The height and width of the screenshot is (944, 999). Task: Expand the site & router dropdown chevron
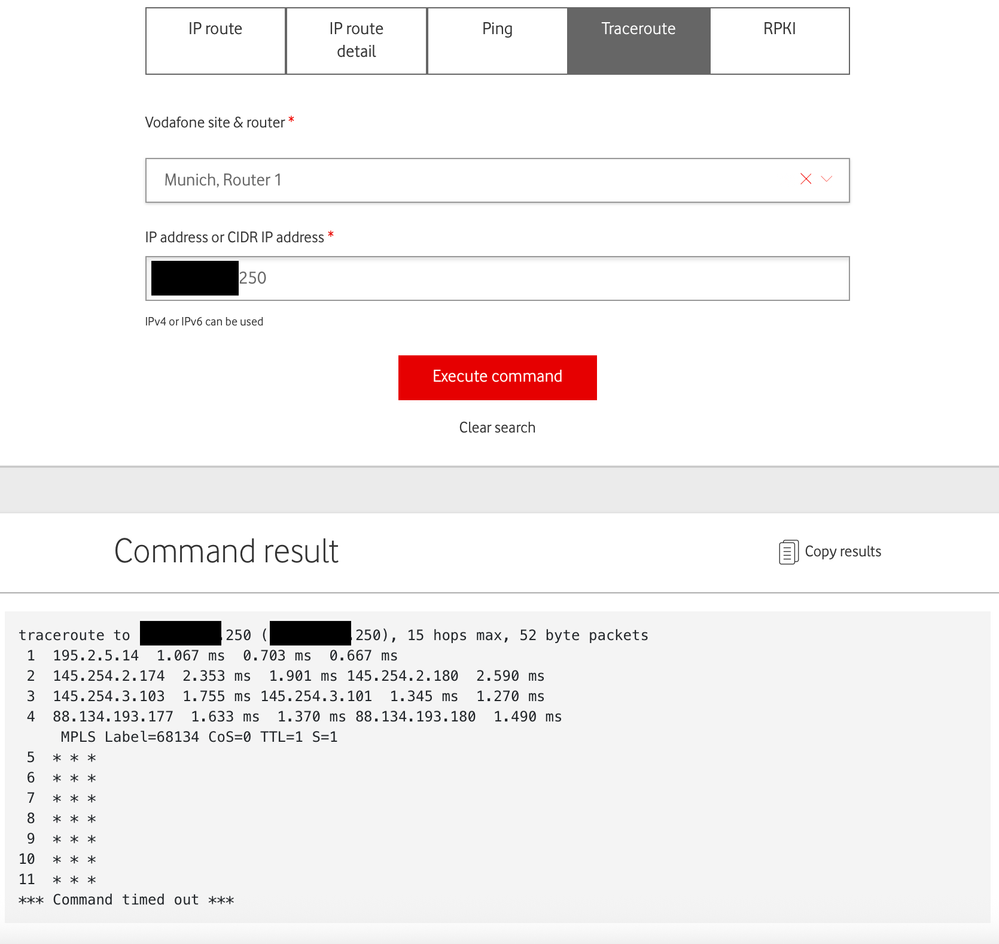pos(827,179)
